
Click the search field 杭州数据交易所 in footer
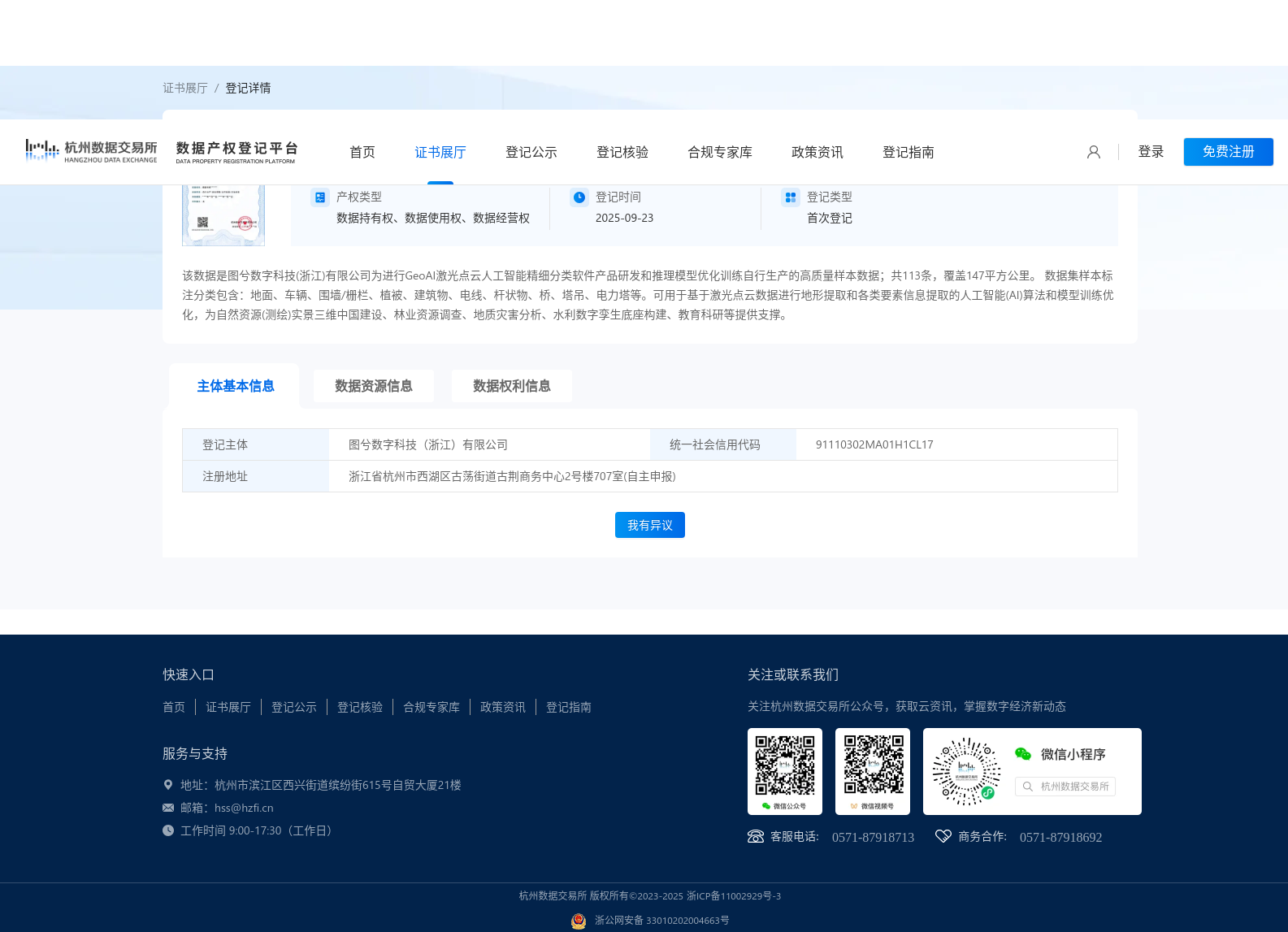[1065, 787]
